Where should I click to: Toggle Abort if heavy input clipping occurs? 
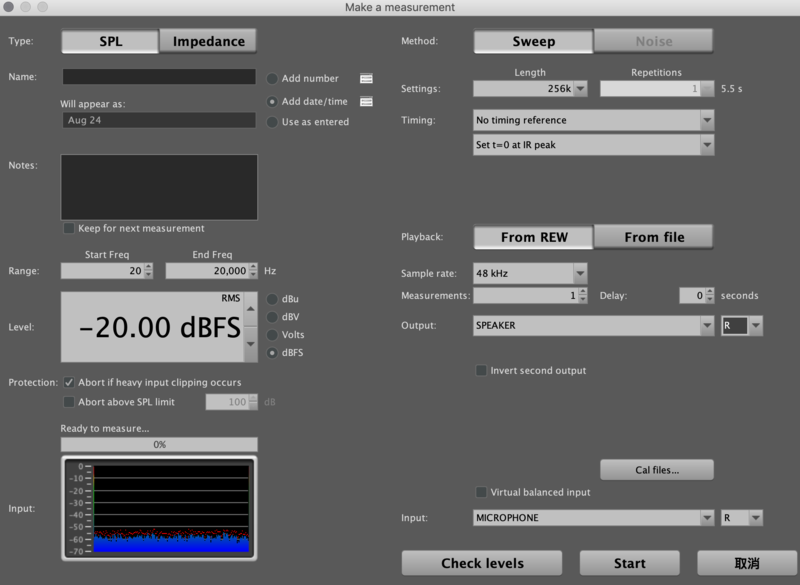coord(69,382)
